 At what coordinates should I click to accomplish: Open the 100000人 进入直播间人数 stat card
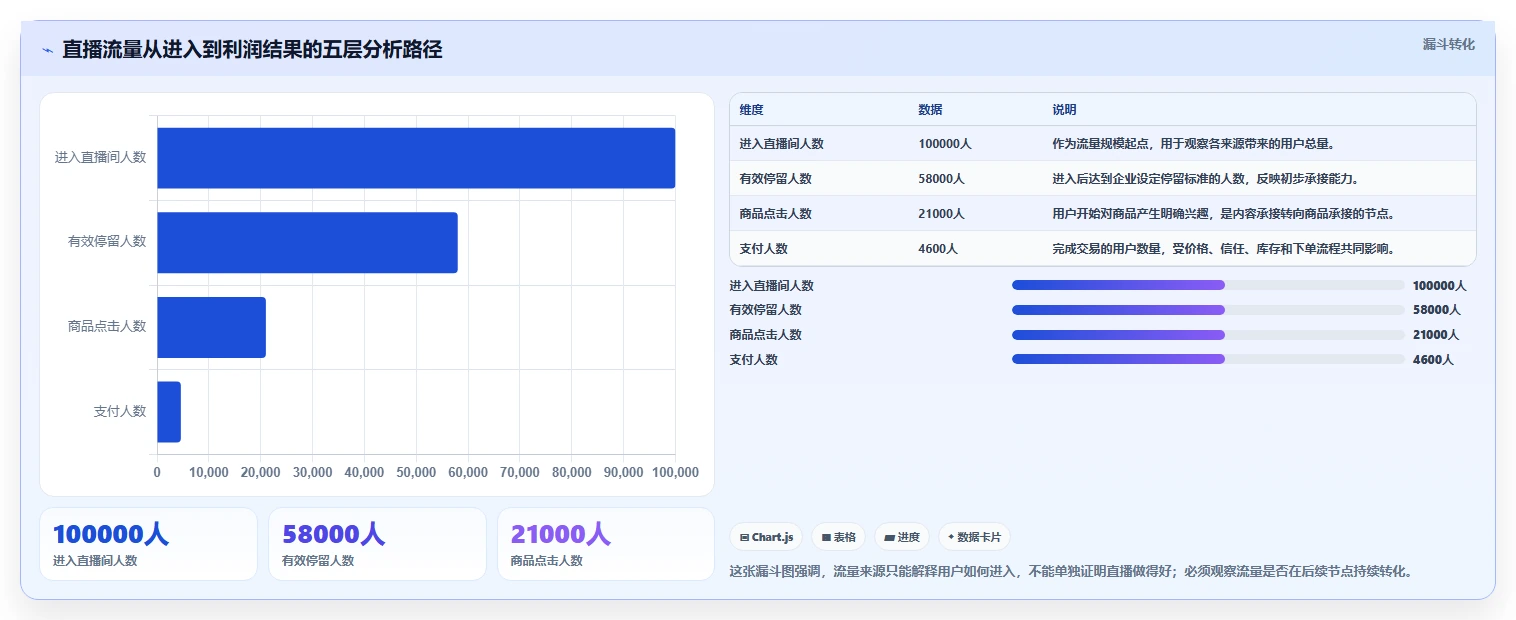click(148, 544)
